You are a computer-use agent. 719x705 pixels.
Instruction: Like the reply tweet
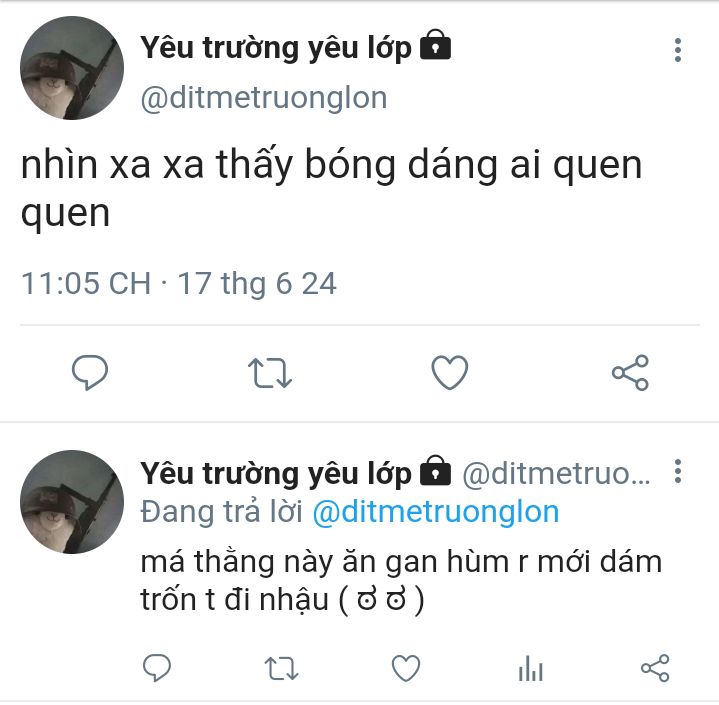coord(406,668)
